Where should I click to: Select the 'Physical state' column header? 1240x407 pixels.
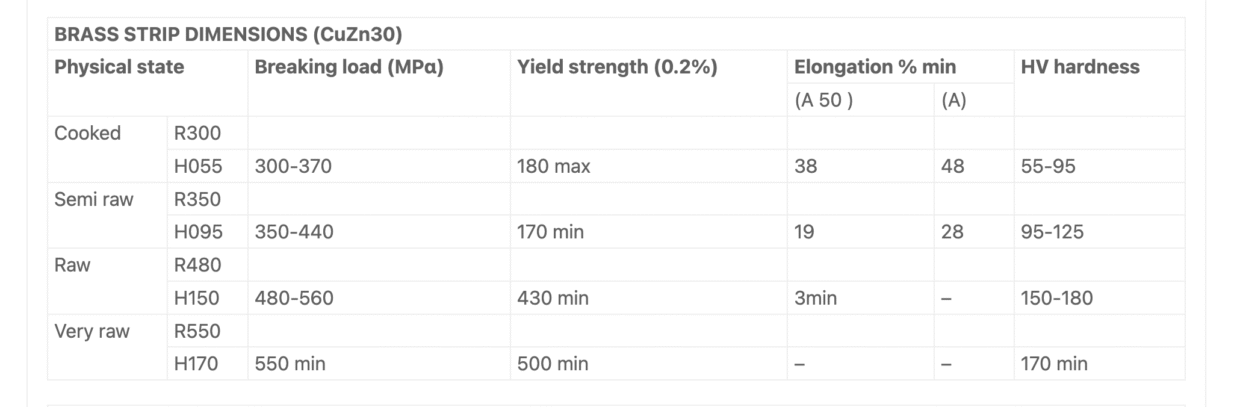119,68
